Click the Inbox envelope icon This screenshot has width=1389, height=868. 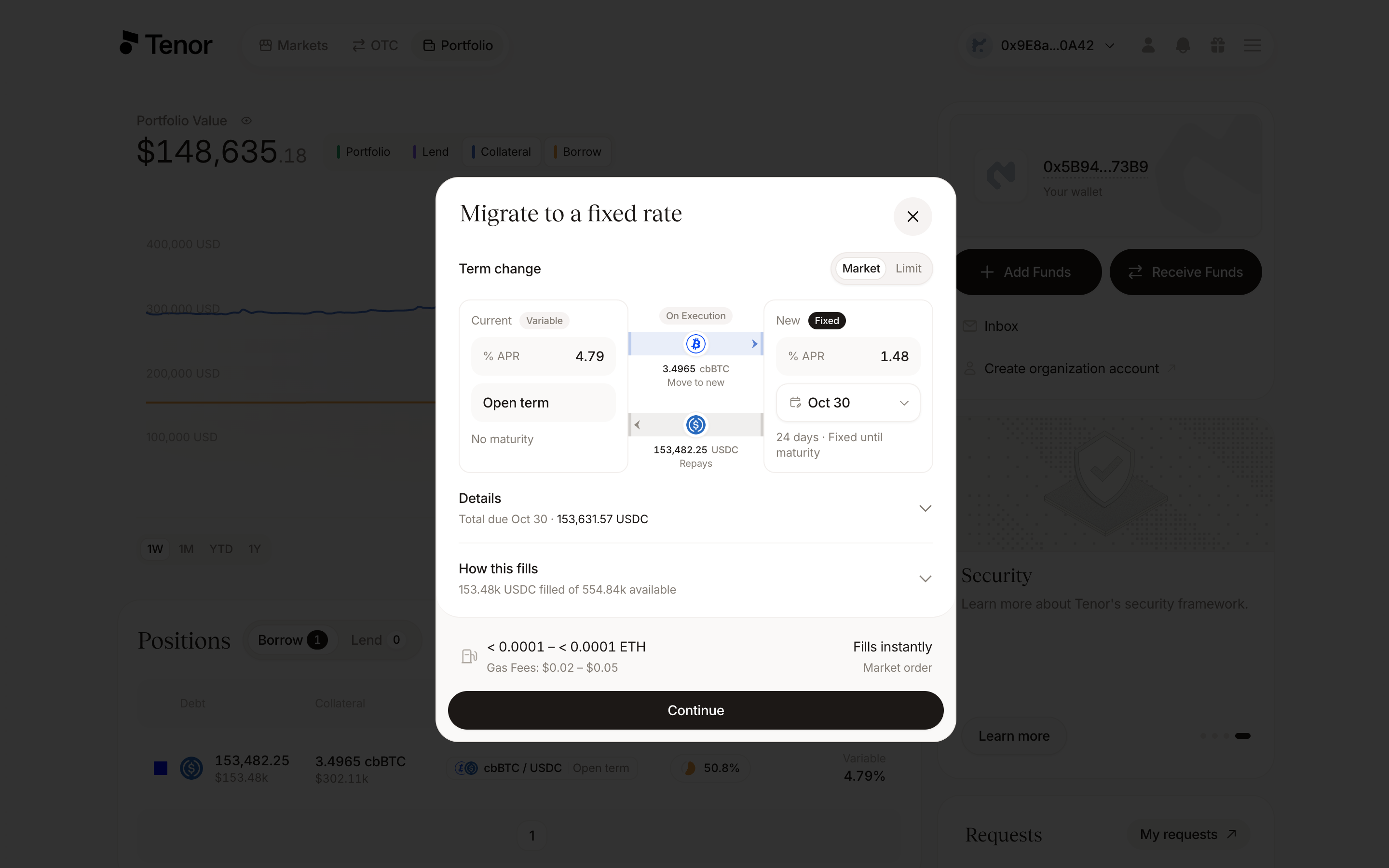[969, 326]
